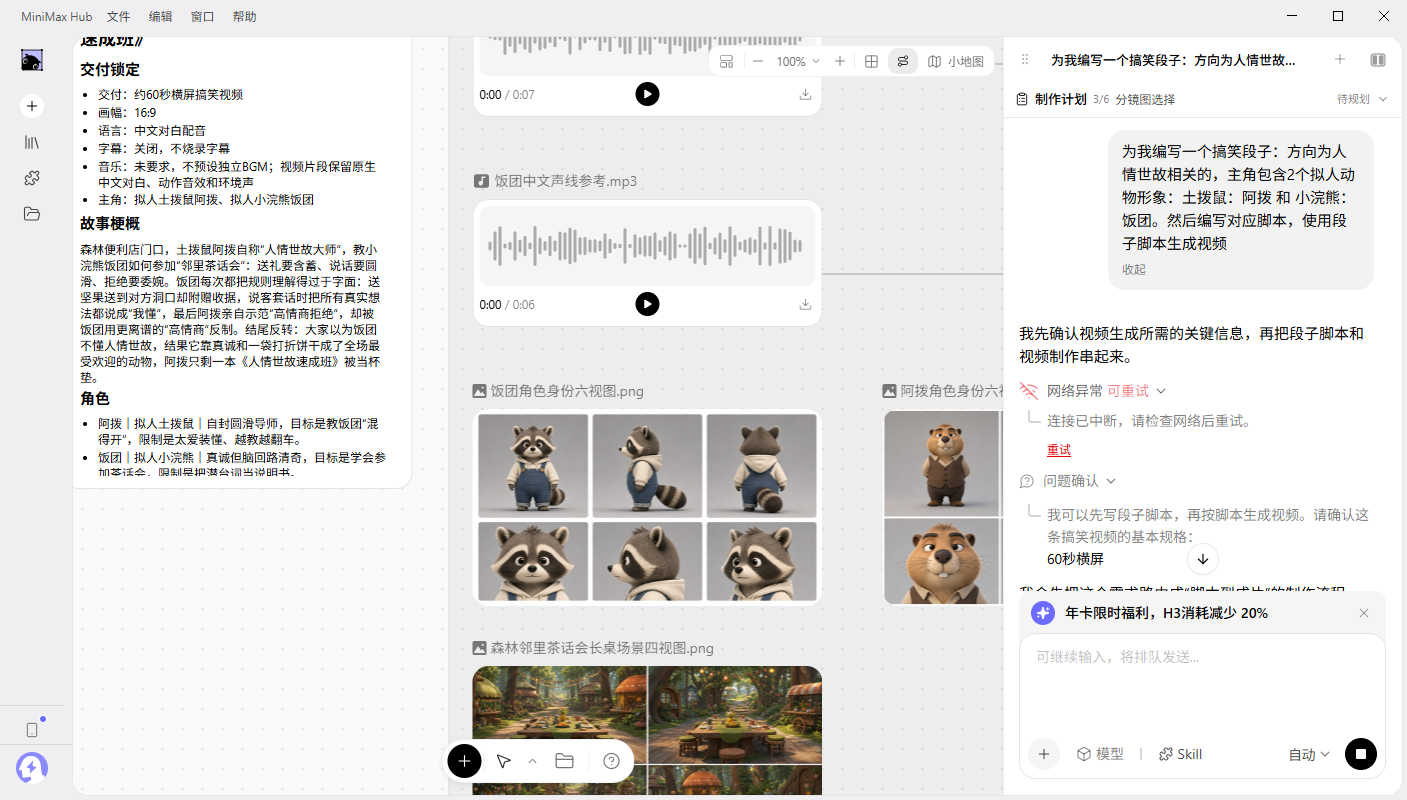This screenshot has width=1407, height=800.
Task: Focus the 可继续输入 chat input field
Action: 1202,682
